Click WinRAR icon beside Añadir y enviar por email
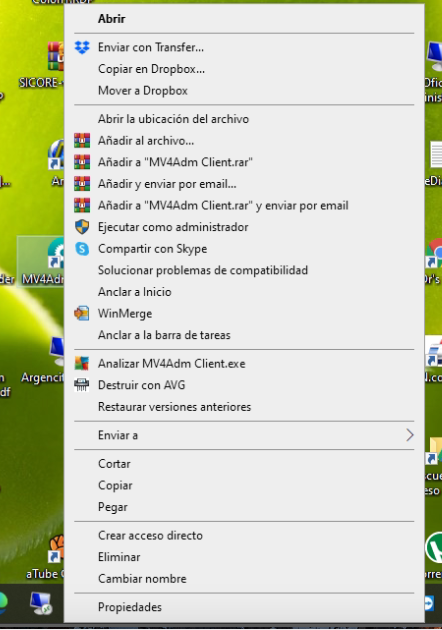This screenshot has width=442, height=630. click(82, 184)
